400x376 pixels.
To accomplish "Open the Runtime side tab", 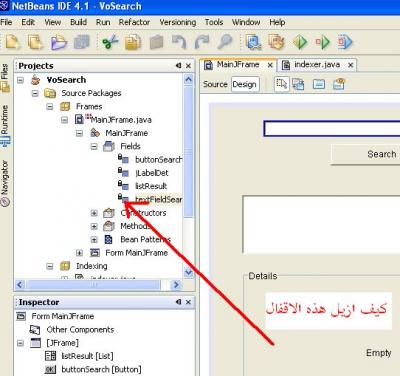I will coord(5,125).
